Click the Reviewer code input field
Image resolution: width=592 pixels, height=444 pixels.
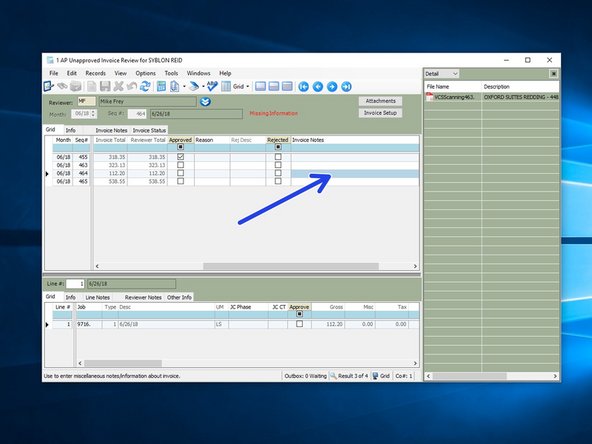point(86,102)
